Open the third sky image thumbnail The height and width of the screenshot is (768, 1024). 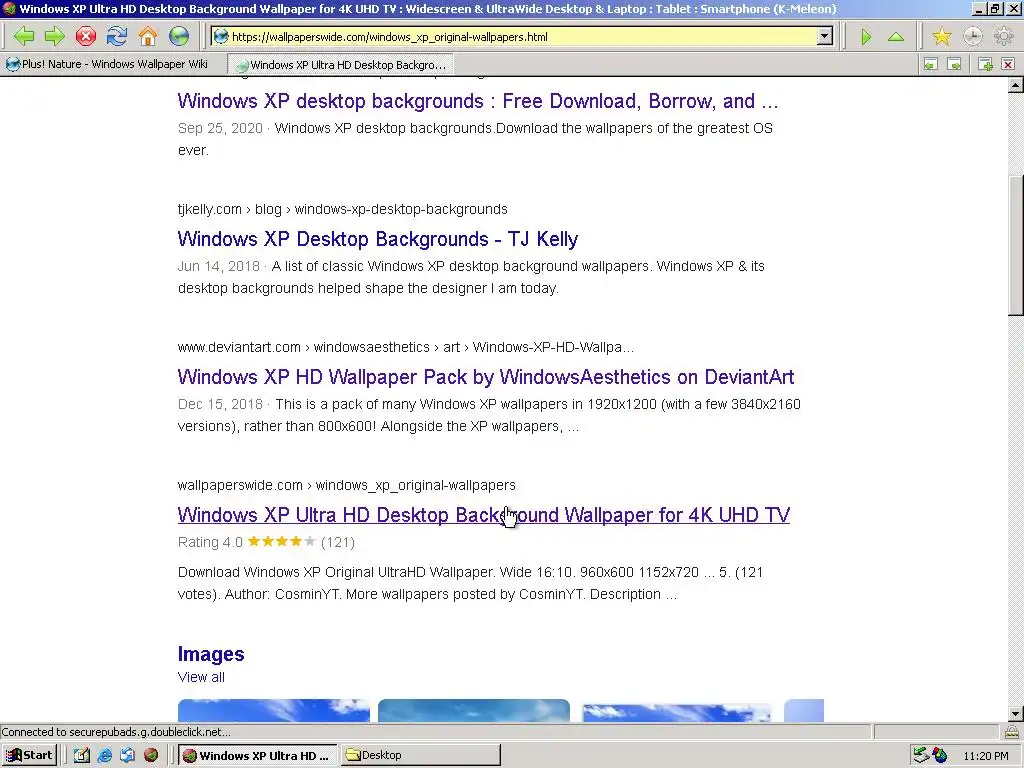click(x=676, y=712)
